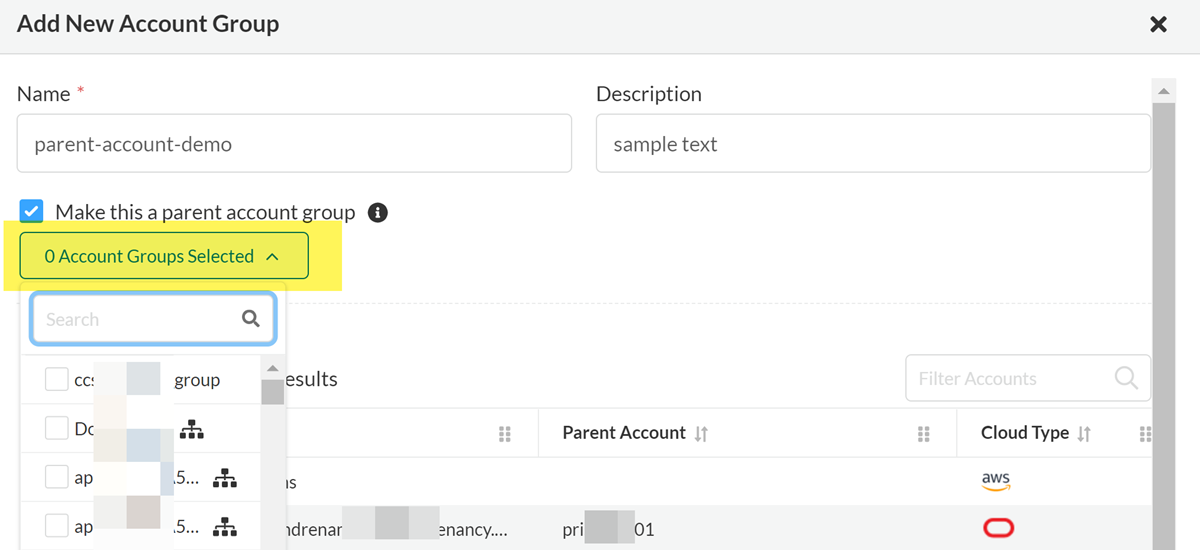The height and width of the screenshot is (550, 1200).
Task: Click the hierarchy icon in the Do... row
Action: (192, 429)
